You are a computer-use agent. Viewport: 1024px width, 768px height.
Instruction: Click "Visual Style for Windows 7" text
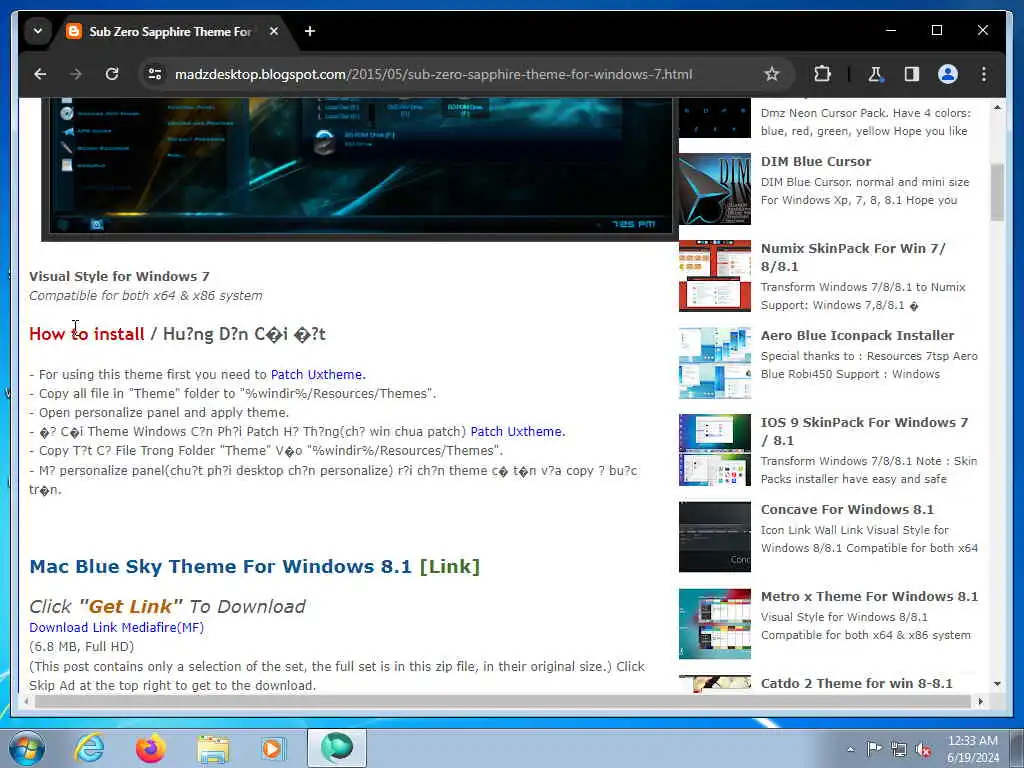pyautogui.click(x=120, y=276)
